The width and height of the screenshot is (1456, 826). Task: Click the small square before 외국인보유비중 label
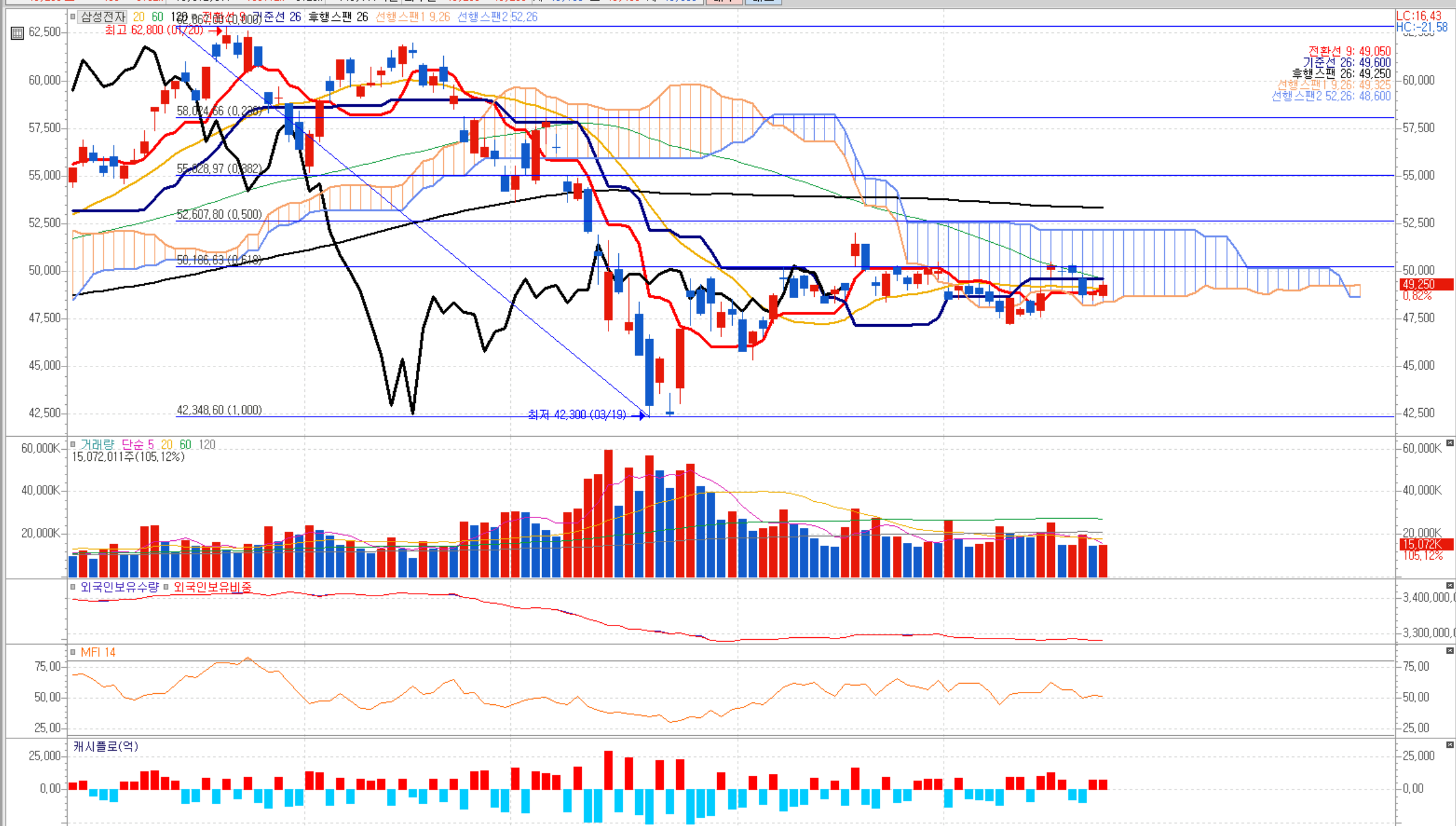[x=166, y=587]
